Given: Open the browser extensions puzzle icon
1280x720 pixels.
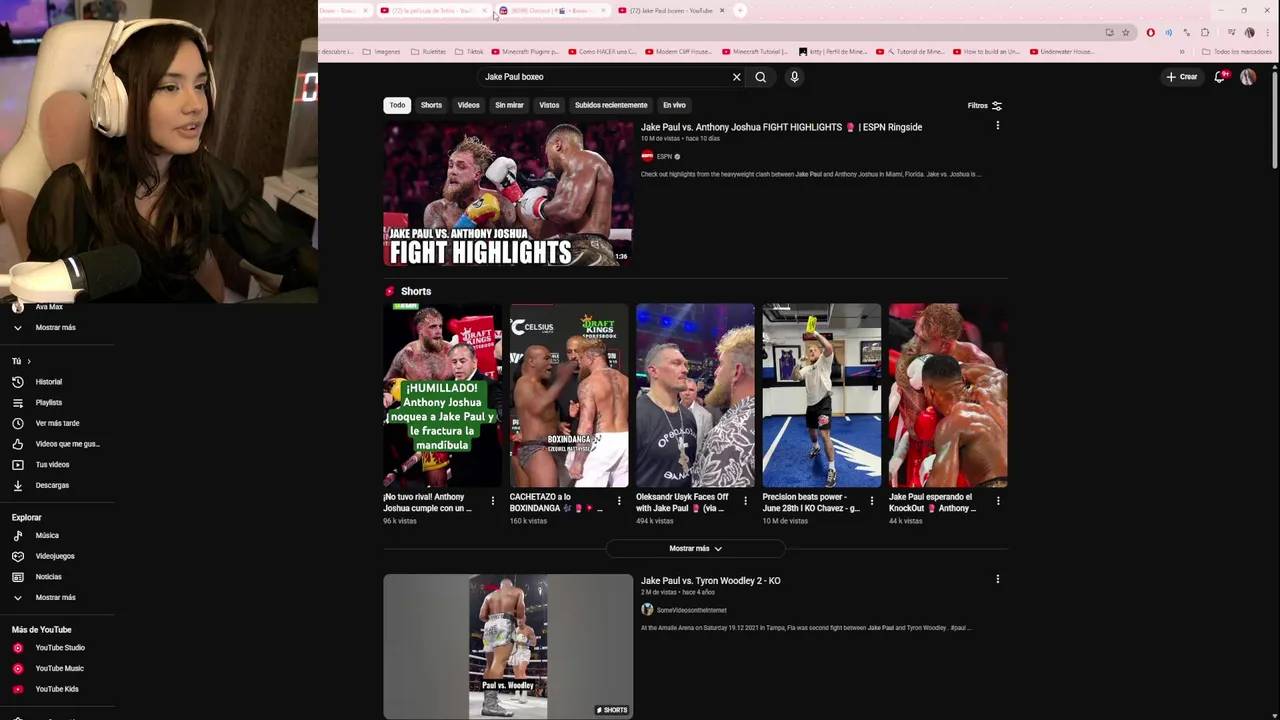Looking at the screenshot, I should click(1205, 32).
